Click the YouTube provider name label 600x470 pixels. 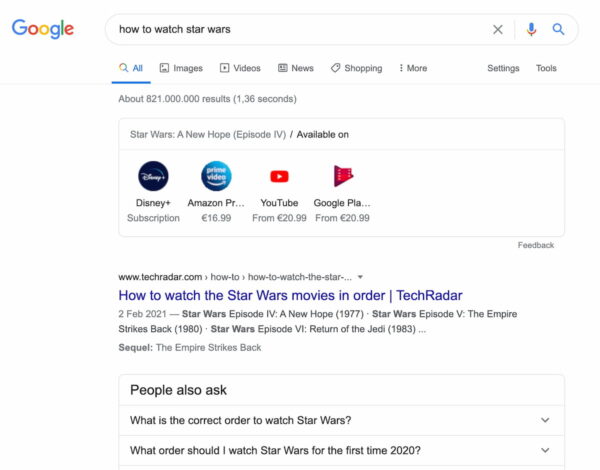[x=279, y=203]
